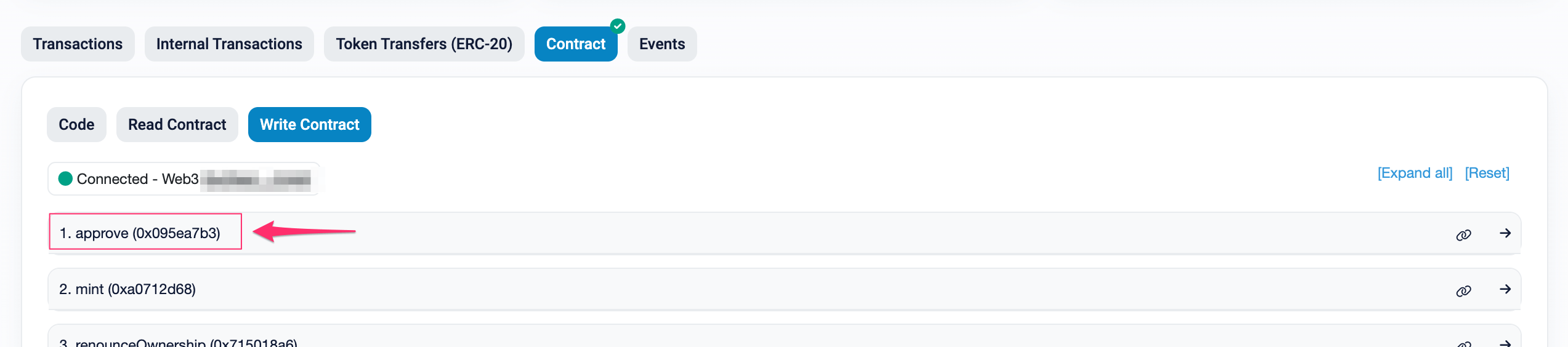Click the approve (0x095ea7b3) method label
The width and height of the screenshot is (1568, 347).
point(140,233)
